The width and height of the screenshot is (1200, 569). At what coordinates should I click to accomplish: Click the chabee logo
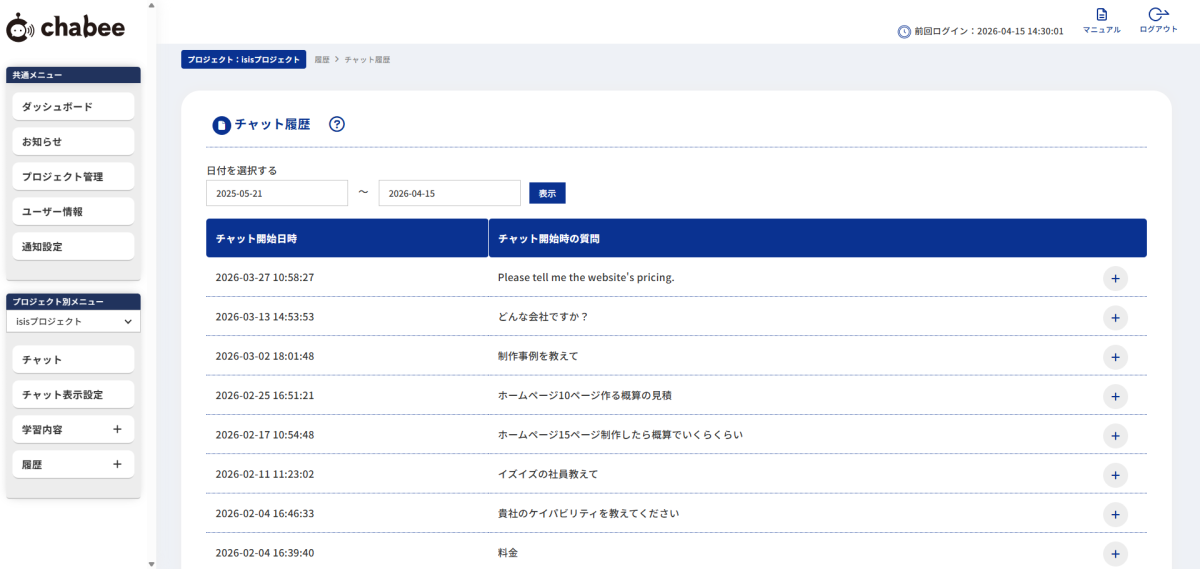coord(66,28)
